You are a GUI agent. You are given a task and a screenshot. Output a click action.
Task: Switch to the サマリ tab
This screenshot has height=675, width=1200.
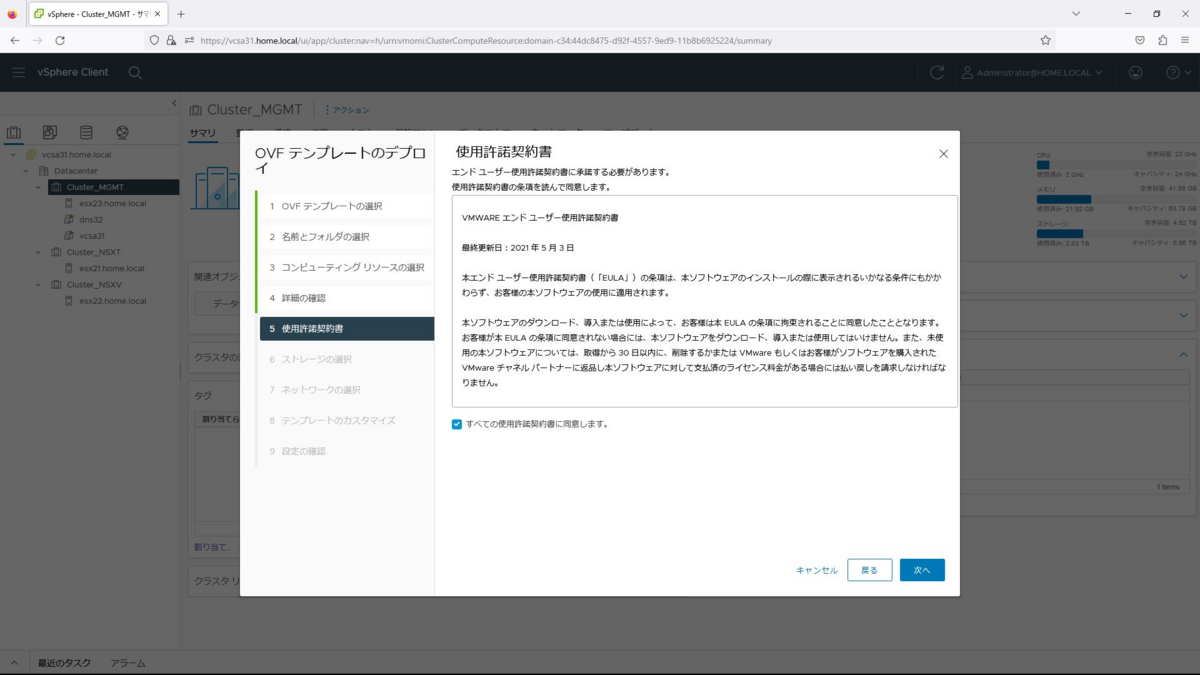point(203,132)
